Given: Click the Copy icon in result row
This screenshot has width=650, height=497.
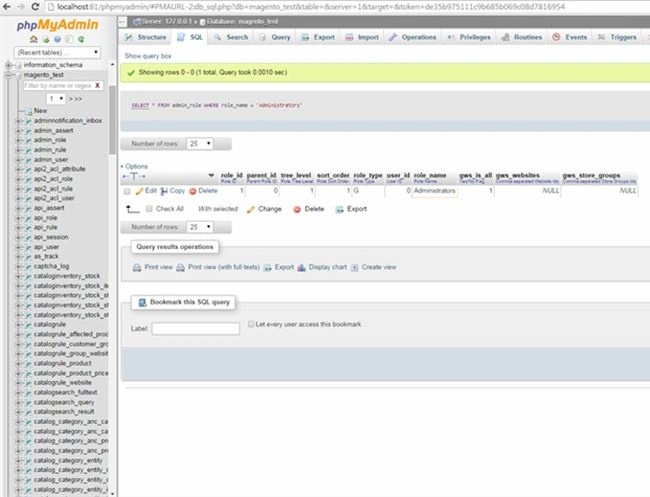Looking at the screenshot, I should coord(164,191).
